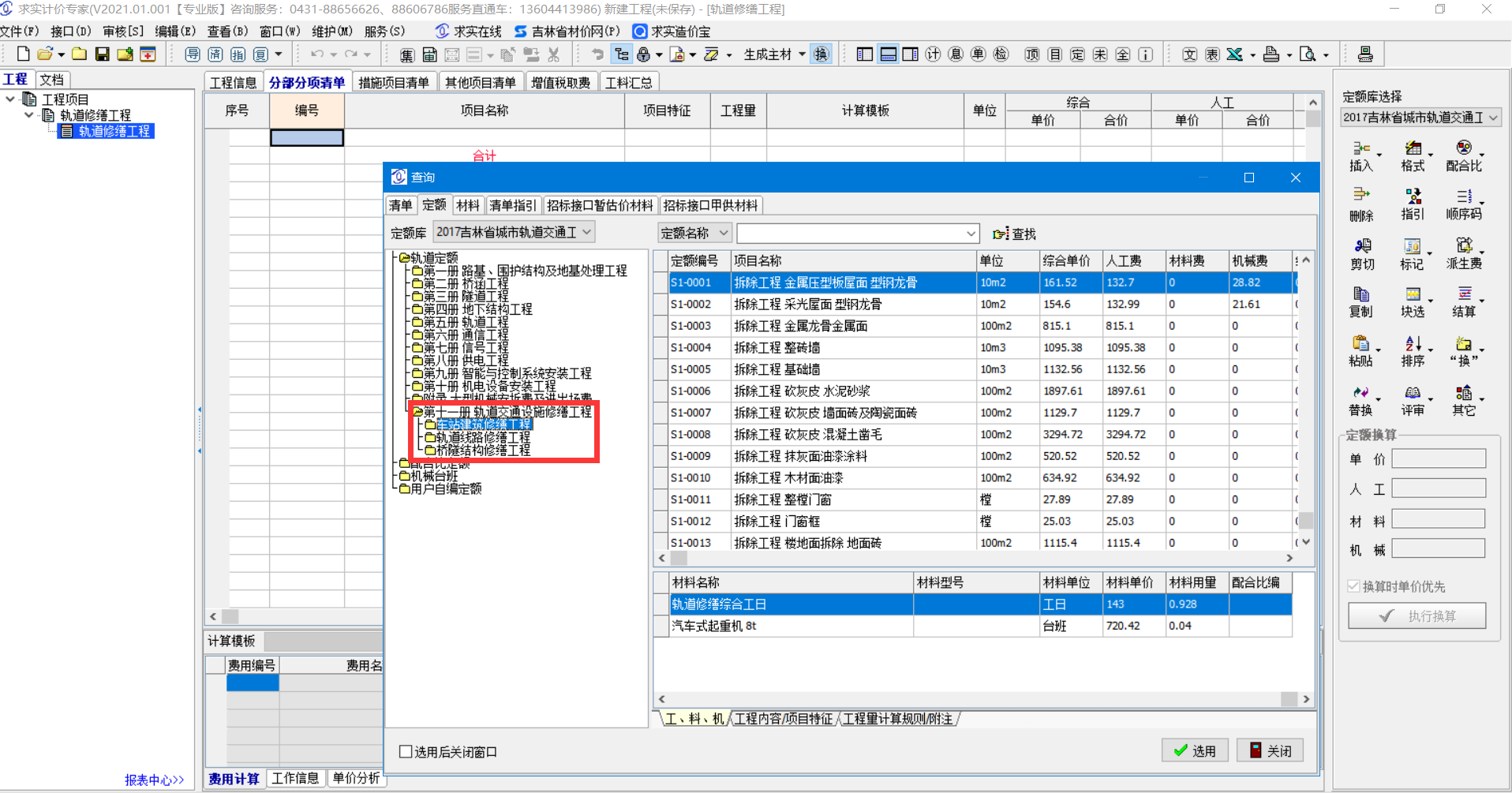Image resolution: width=1512 pixels, height=793 pixels.
Task: Click the 插入 icon in right panel
Action: click(1361, 157)
